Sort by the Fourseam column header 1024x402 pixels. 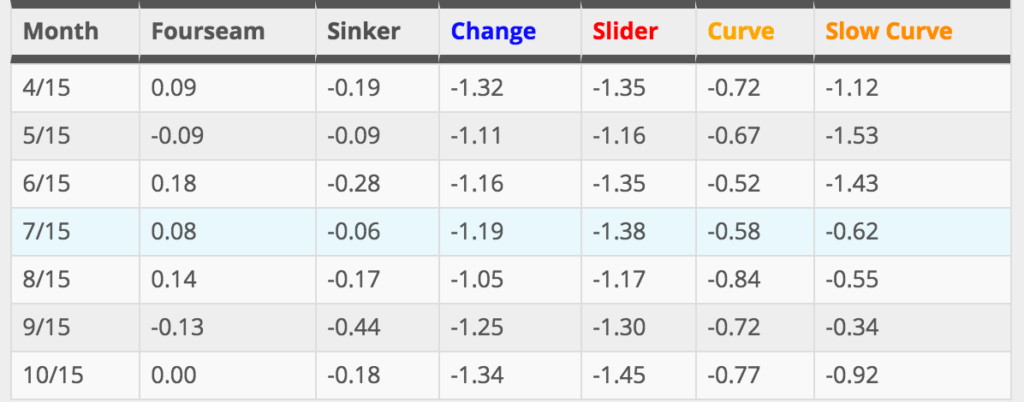point(208,31)
